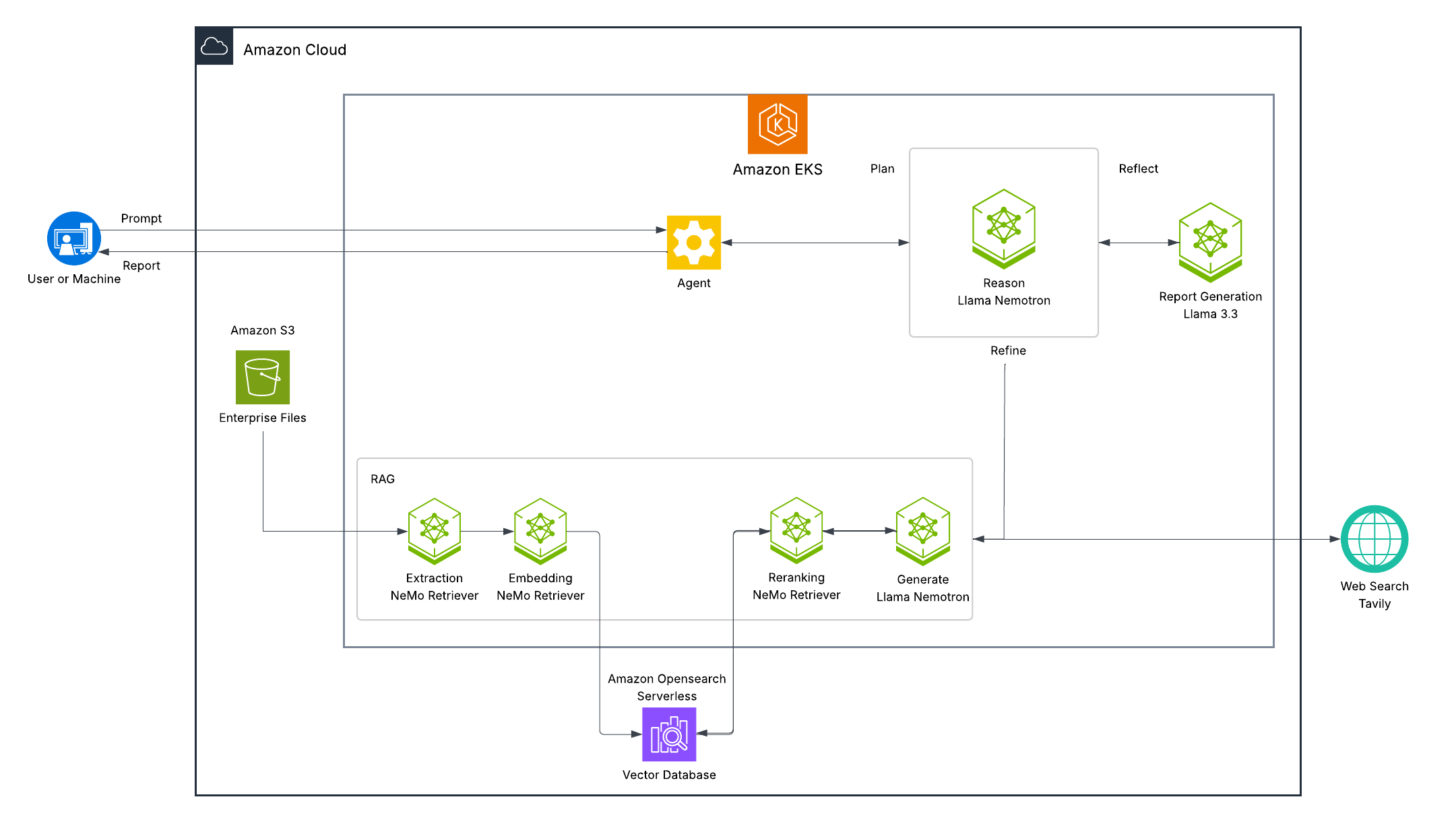
Task: Select the Enterprise Files label
Action: 262,418
